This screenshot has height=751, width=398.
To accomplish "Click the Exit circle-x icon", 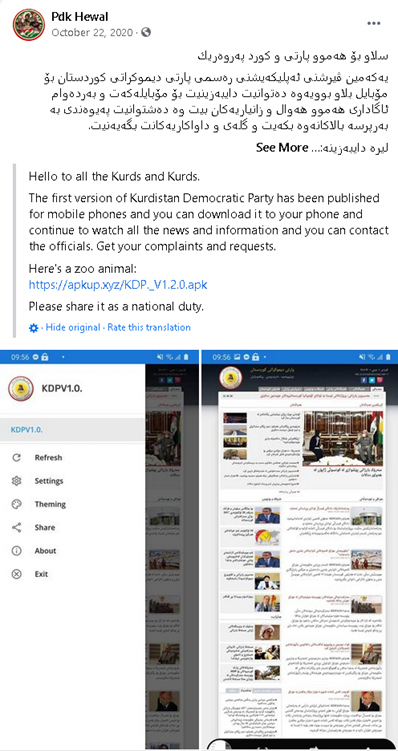I will [17, 574].
